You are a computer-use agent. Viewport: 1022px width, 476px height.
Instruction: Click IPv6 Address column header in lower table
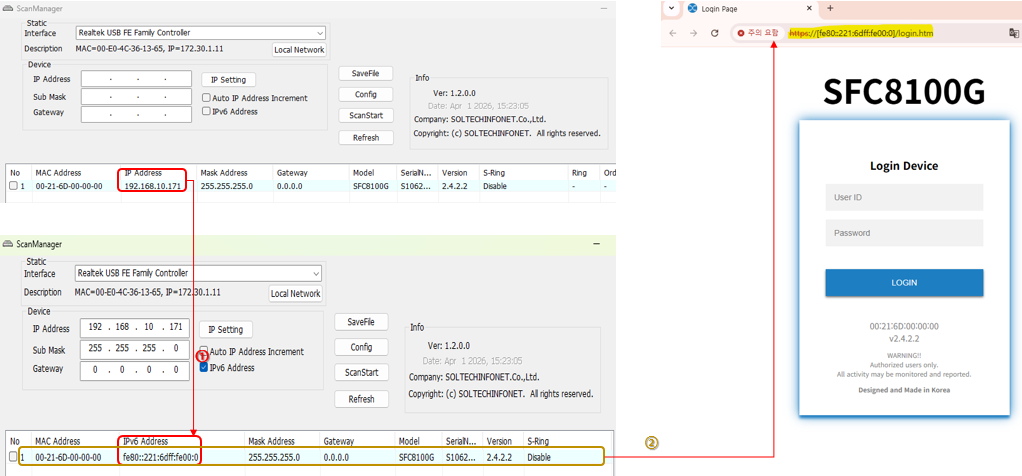(x=145, y=441)
